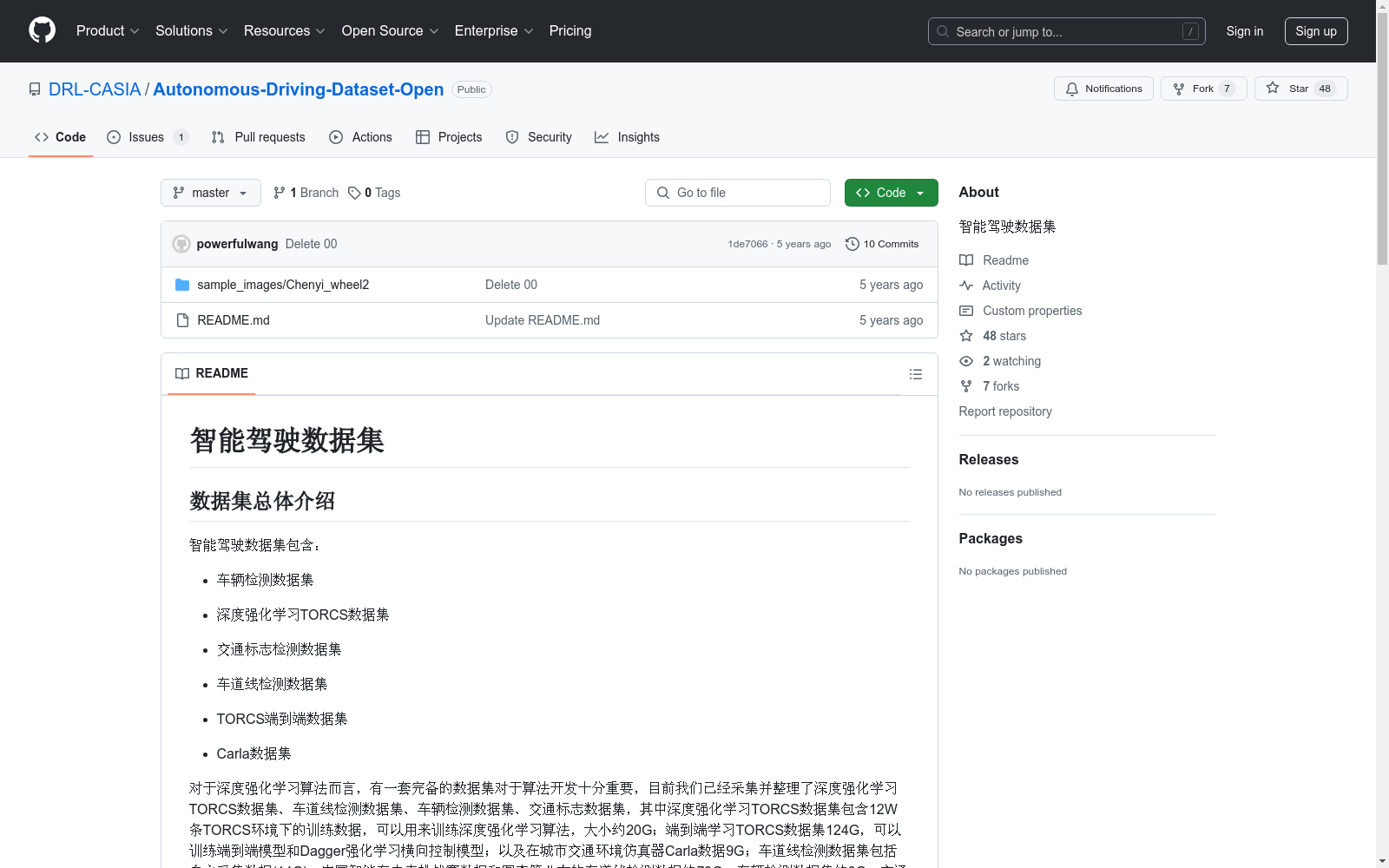Screen dimensions: 1389x868
Task: Click the README.md file icon
Action: point(182,320)
